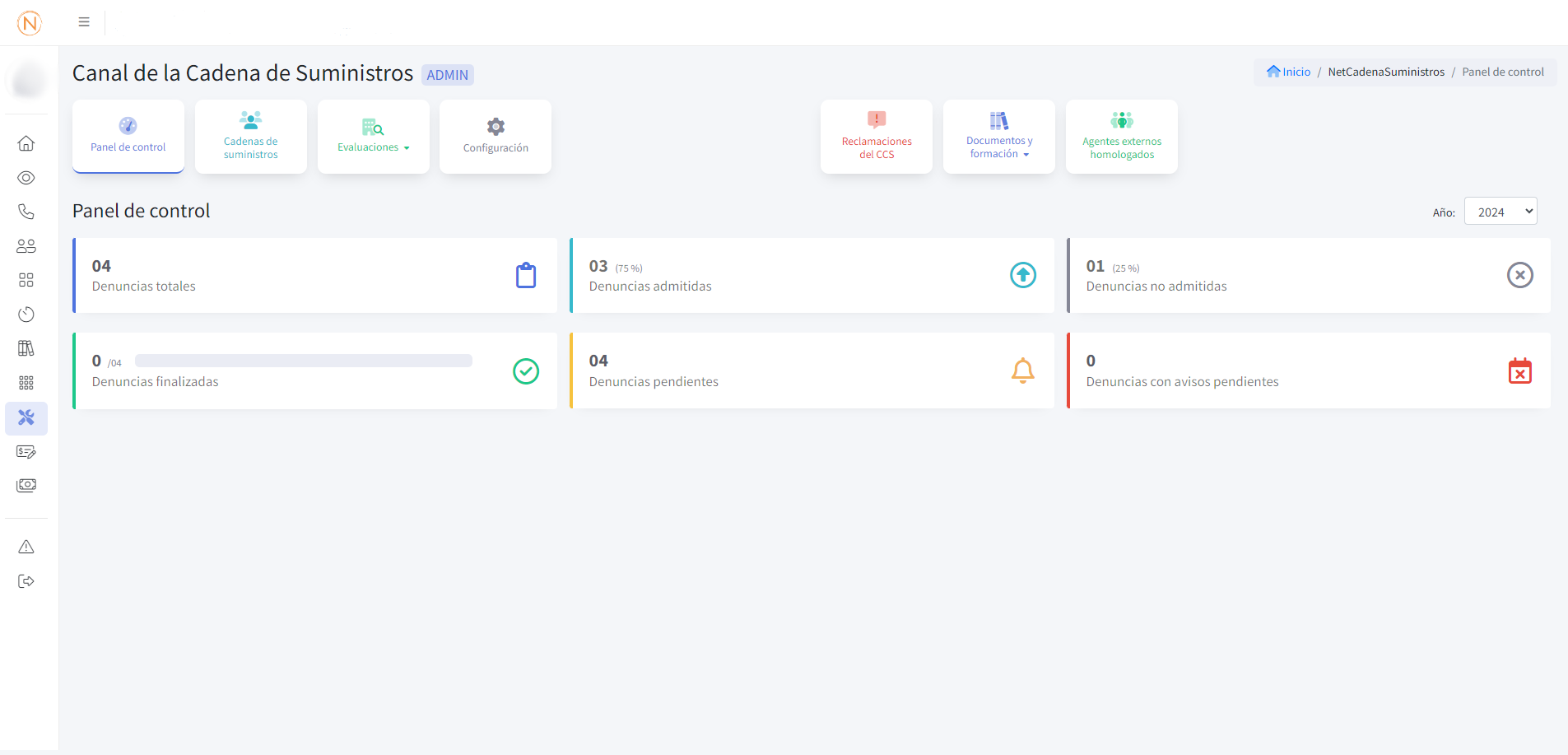Open Agentes externos homologados

coord(1121,137)
